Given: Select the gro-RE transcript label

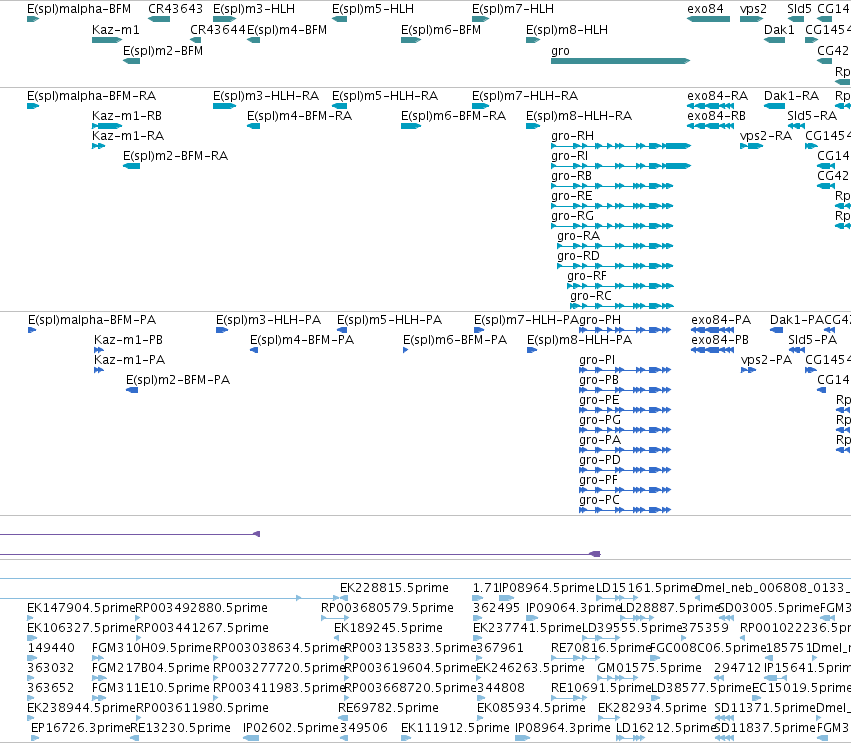Looking at the screenshot, I should (x=571, y=196).
